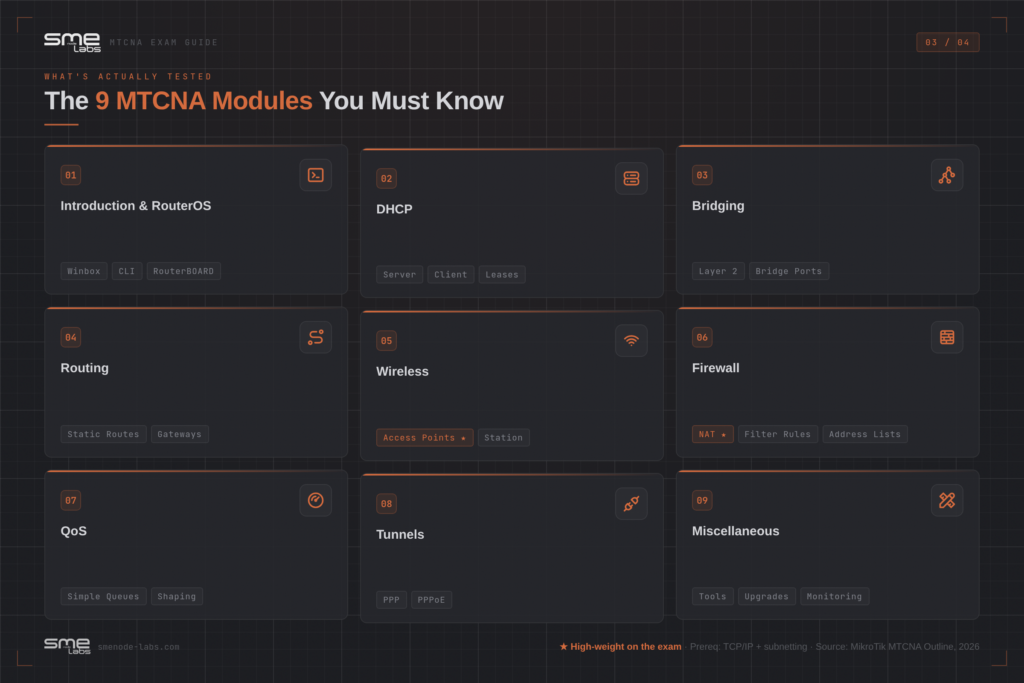This screenshot has width=1024, height=683.
Task: Click the SME Labs logo in footer
Action: pyautogui.click(x=67, y=646)
